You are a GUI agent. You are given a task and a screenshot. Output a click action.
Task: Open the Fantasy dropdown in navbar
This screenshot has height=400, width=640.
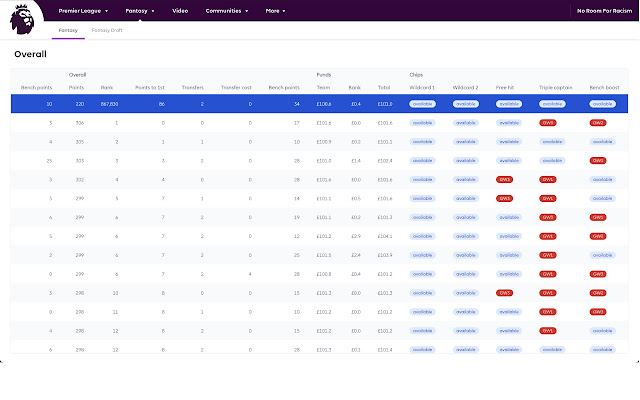(x=139, y=11)
